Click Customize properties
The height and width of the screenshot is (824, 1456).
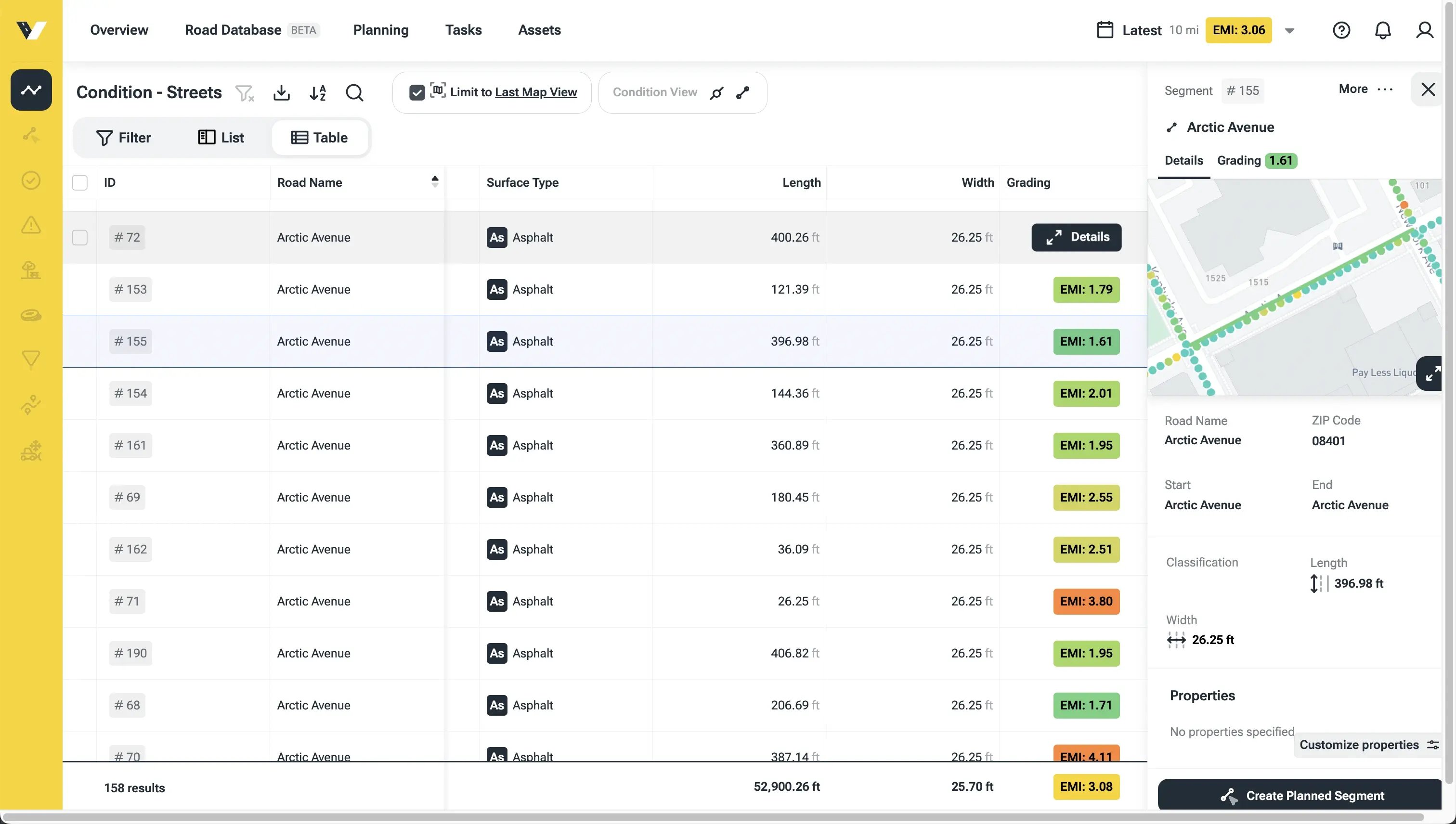pyautogui.click(x=1368, y=745)
